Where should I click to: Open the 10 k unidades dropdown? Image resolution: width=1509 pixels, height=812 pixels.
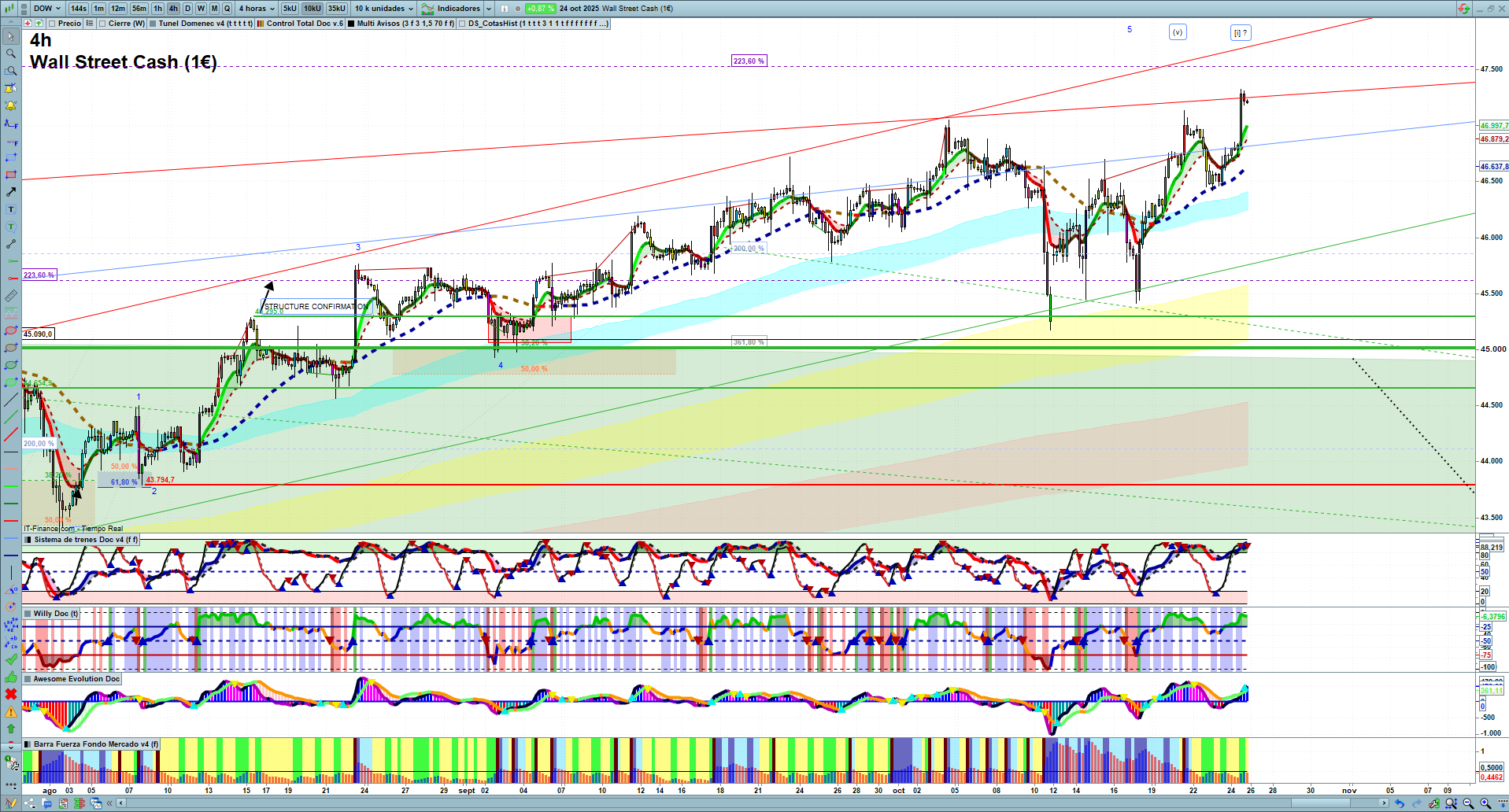tap(383, 9)
